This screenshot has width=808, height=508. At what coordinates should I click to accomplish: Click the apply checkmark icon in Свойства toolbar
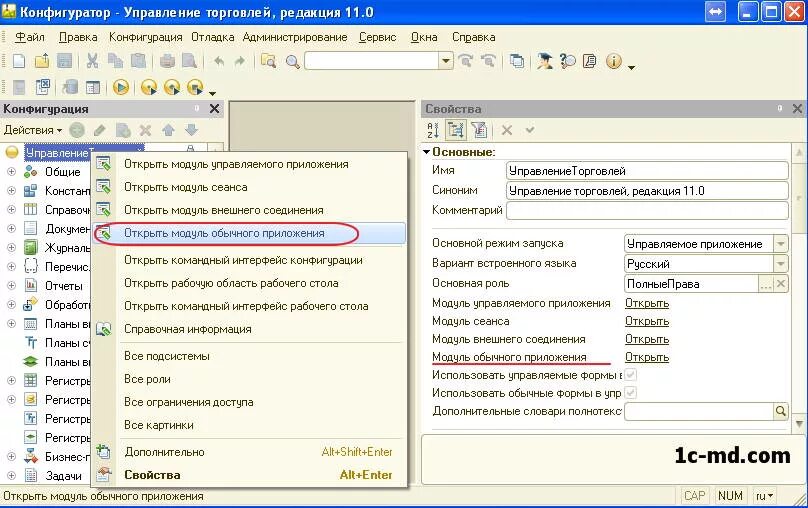coord(530,130)
